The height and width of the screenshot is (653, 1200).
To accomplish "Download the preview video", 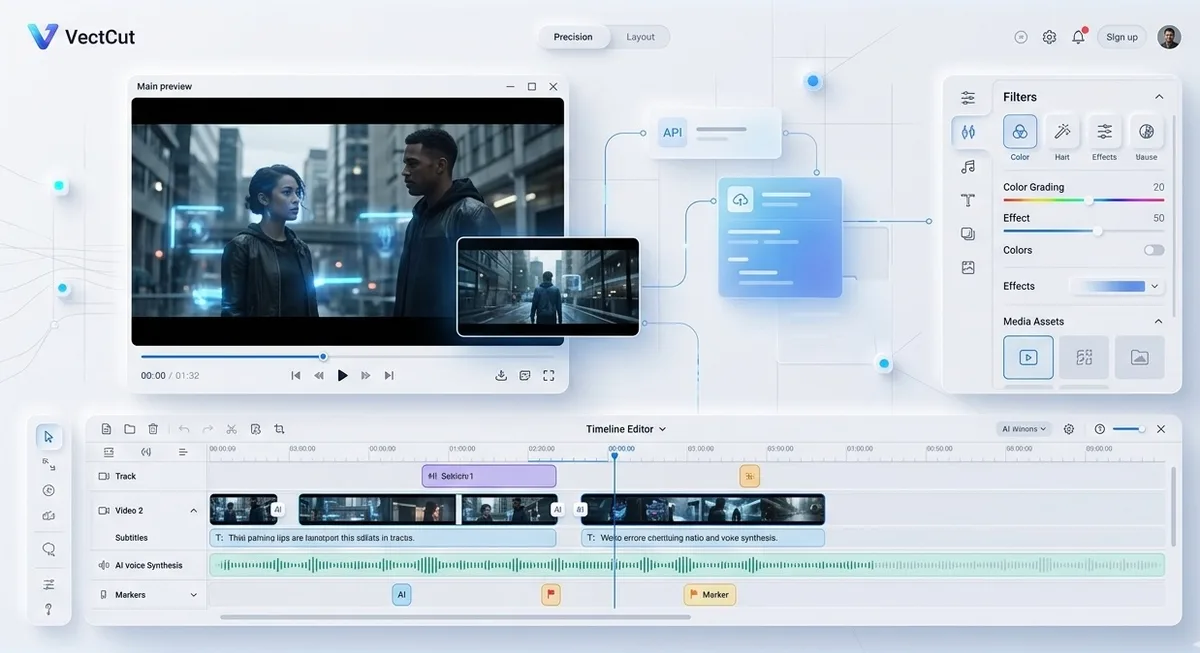I will (x=501, y=375).
